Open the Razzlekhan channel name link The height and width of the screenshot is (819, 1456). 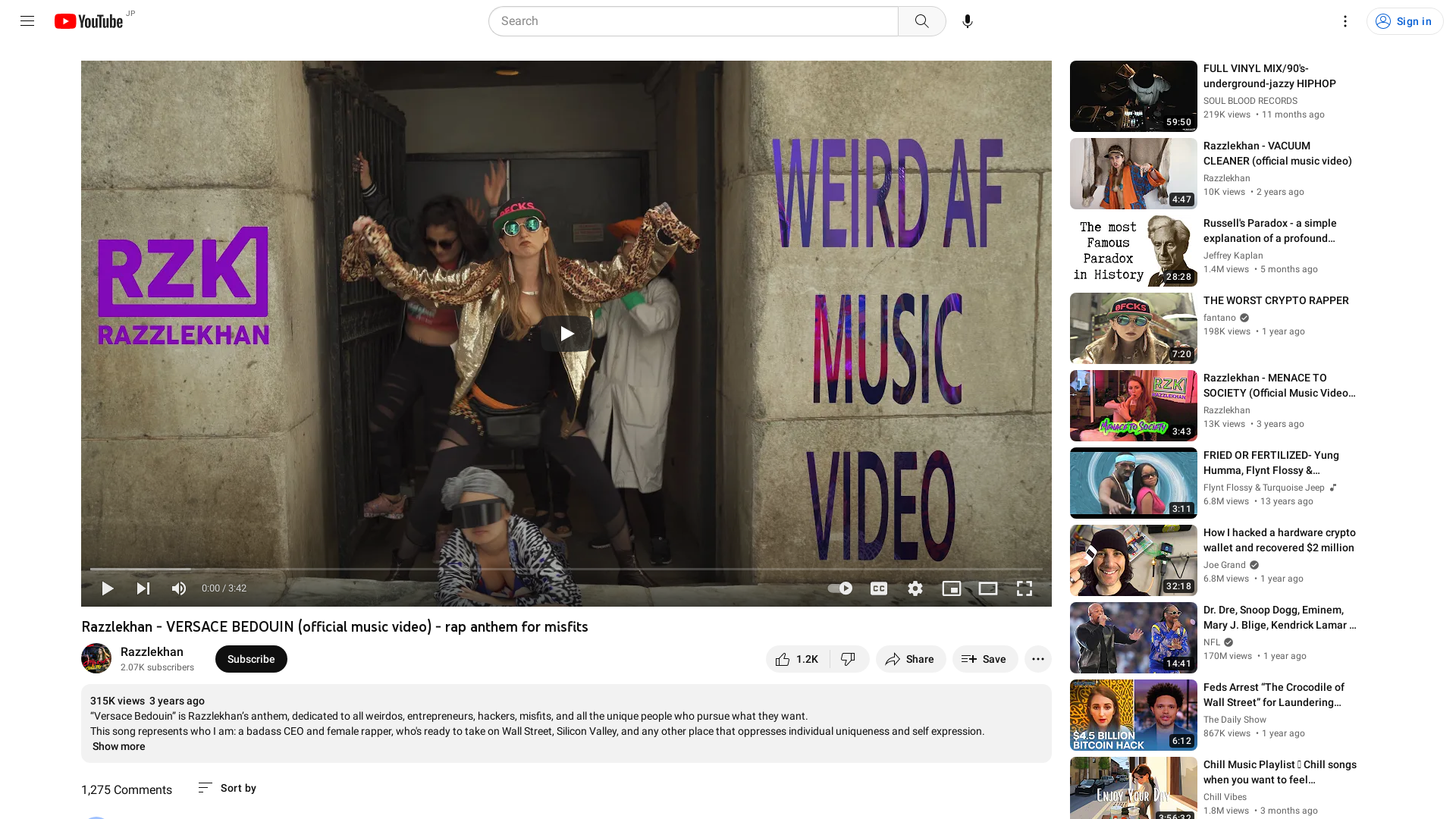[x=152, y=652]
